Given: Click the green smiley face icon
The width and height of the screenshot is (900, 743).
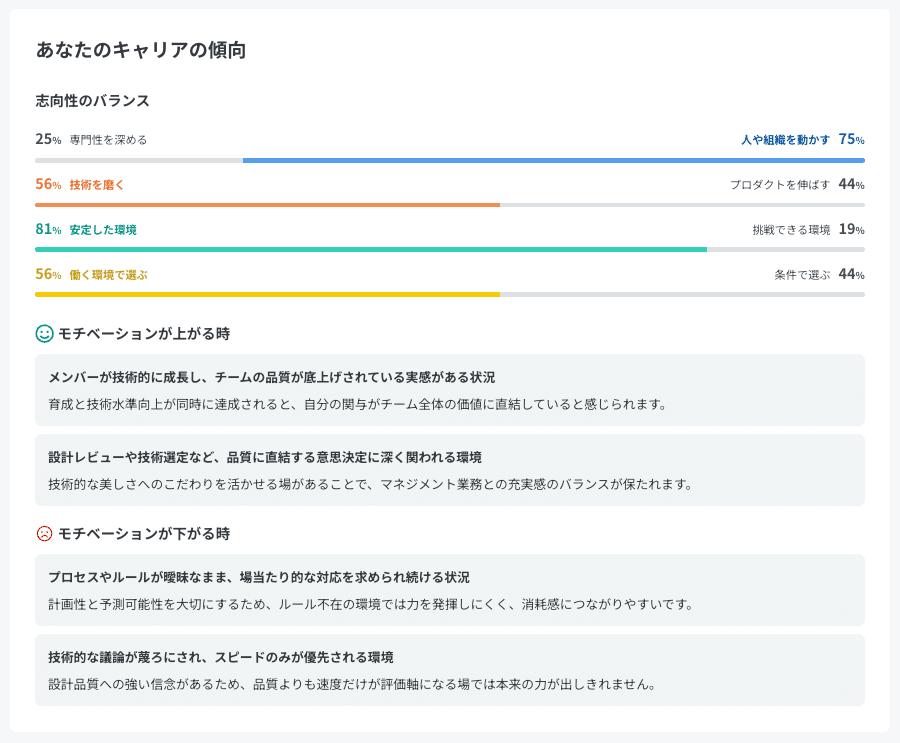Looking at the screenshot, I should point(44,333).
